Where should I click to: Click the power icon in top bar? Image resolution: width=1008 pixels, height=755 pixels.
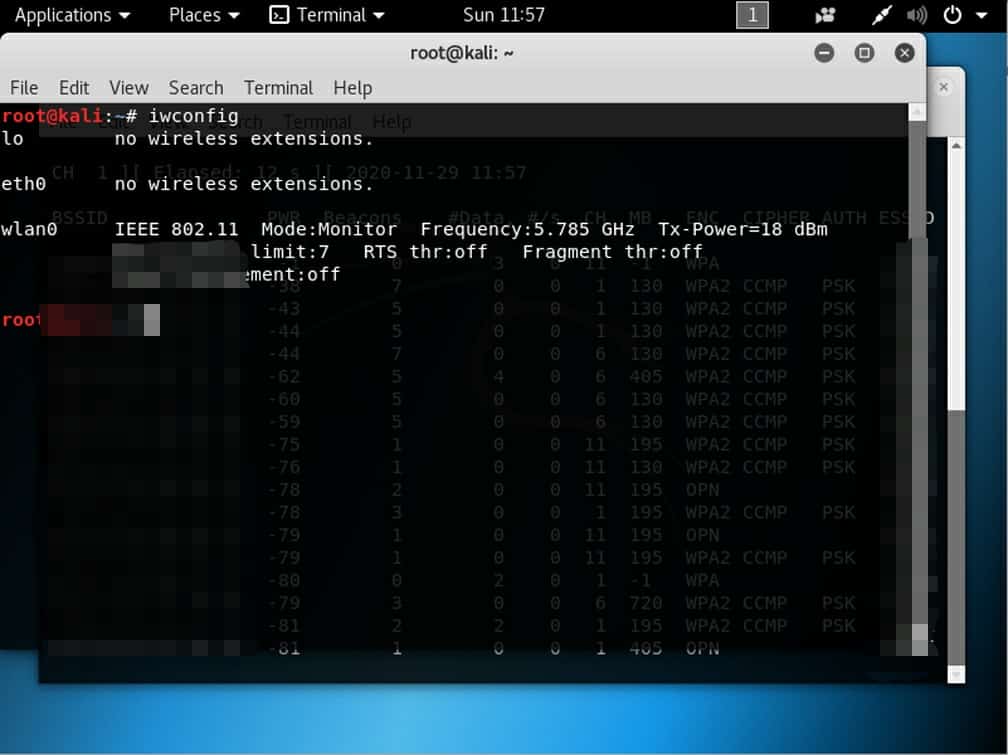click(x=952, y=15)
